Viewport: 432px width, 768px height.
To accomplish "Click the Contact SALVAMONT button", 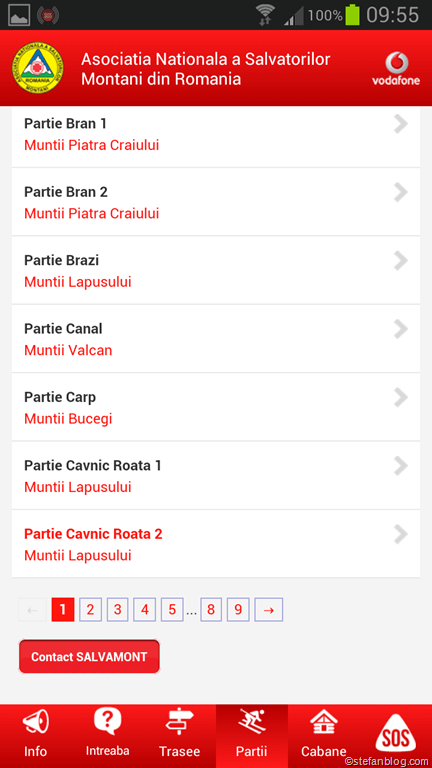I will click(x=89, y=656).
